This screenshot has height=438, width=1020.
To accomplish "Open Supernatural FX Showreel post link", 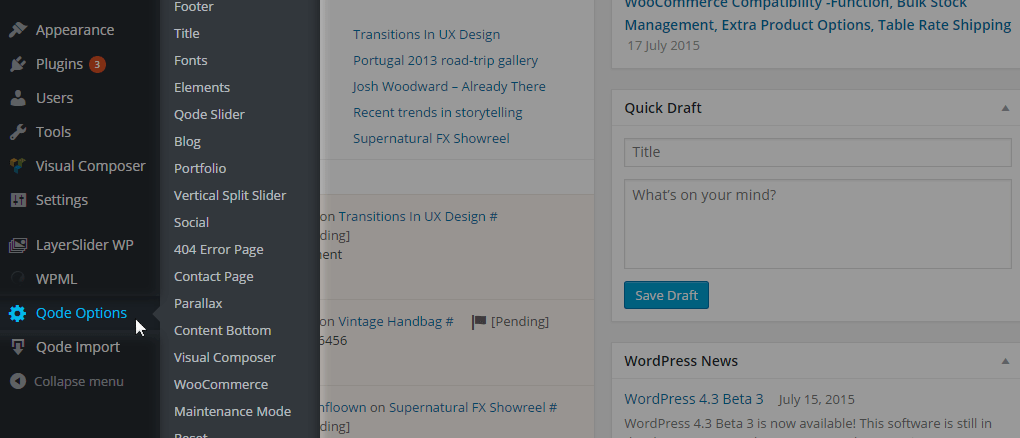I will tap(431, 139).
